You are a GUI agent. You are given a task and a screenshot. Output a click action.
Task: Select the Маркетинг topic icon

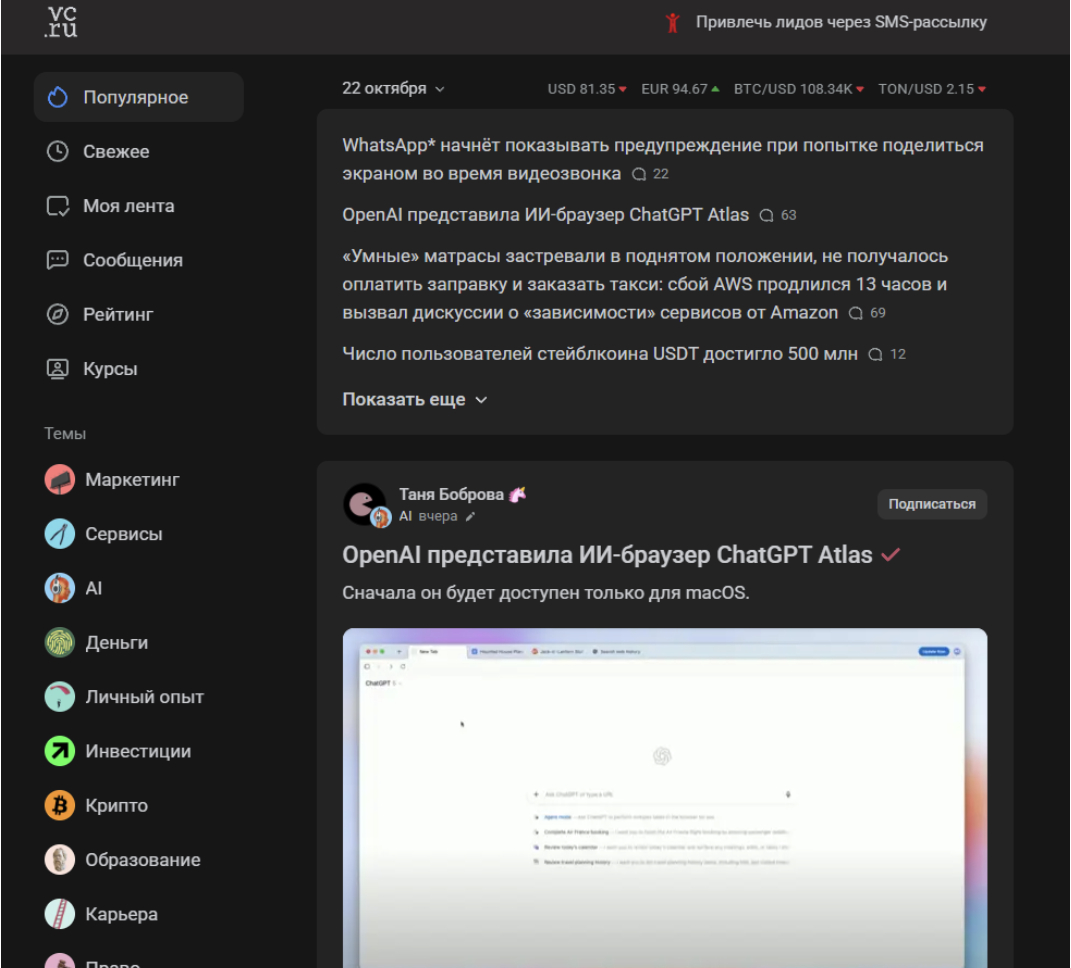tap(60, 480)
